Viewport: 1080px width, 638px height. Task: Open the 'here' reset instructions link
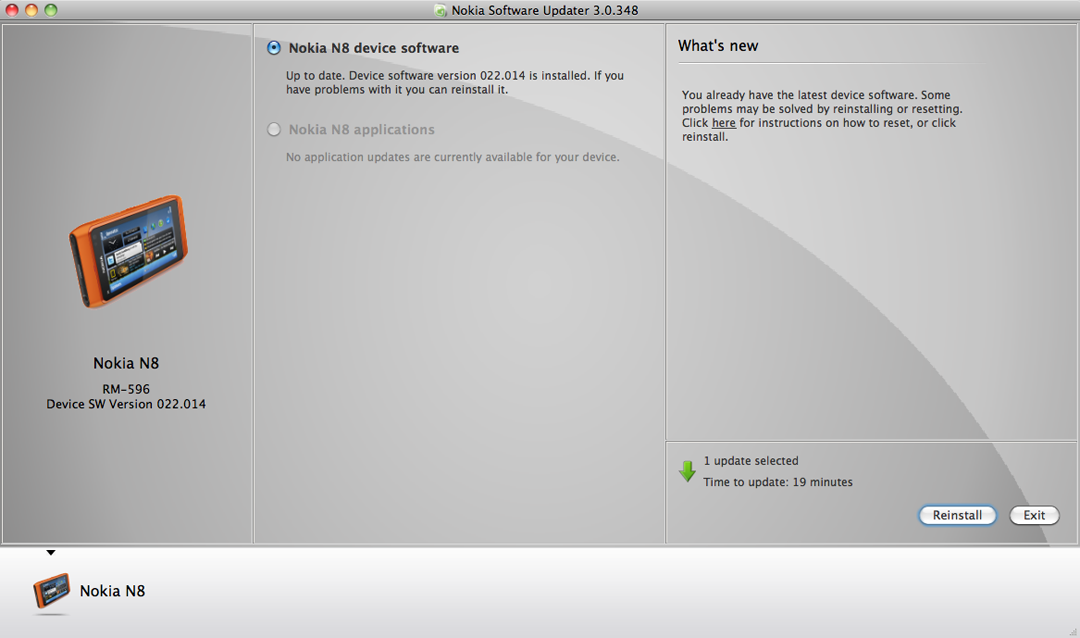[723, 123]
